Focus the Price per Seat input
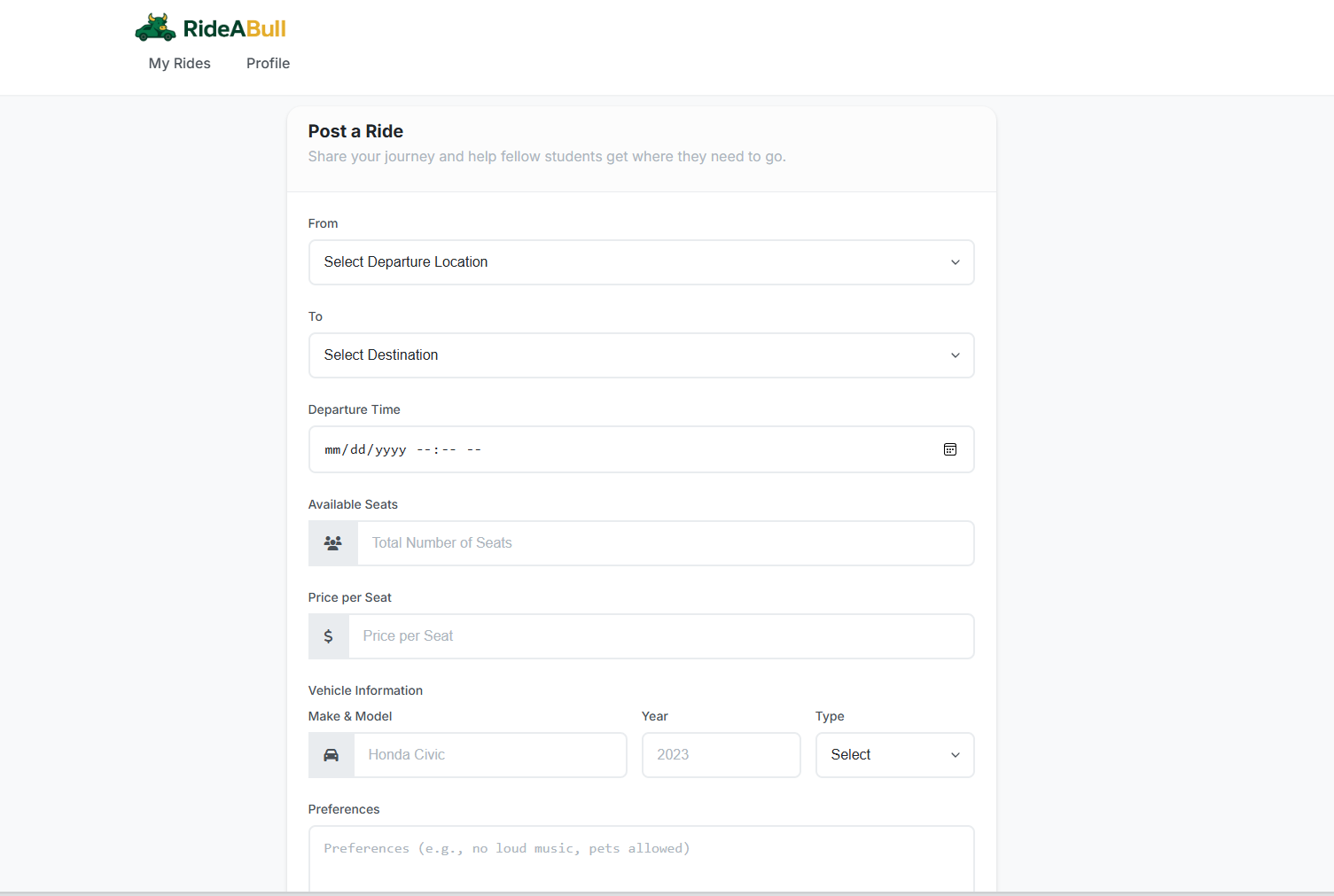Image resolution: width=1334 pixels, height=896 pixels. (x=661, y=636)
